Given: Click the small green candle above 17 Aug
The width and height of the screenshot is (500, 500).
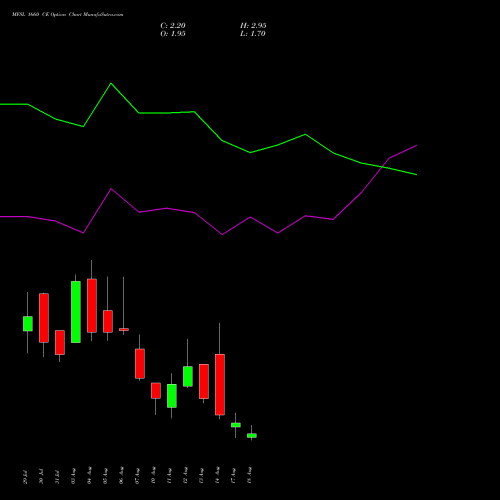Looking at the screenshot, I should coord(236,425).
